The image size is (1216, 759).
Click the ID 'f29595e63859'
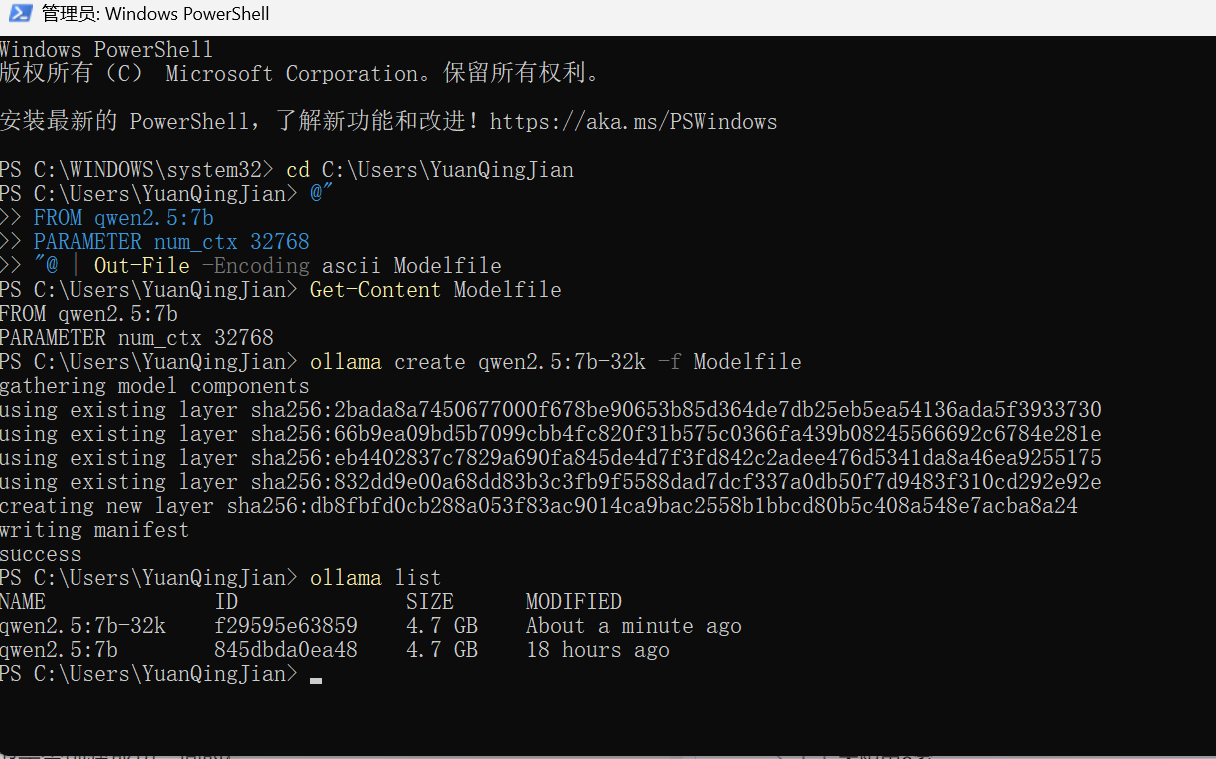click(x=286, y=626)
